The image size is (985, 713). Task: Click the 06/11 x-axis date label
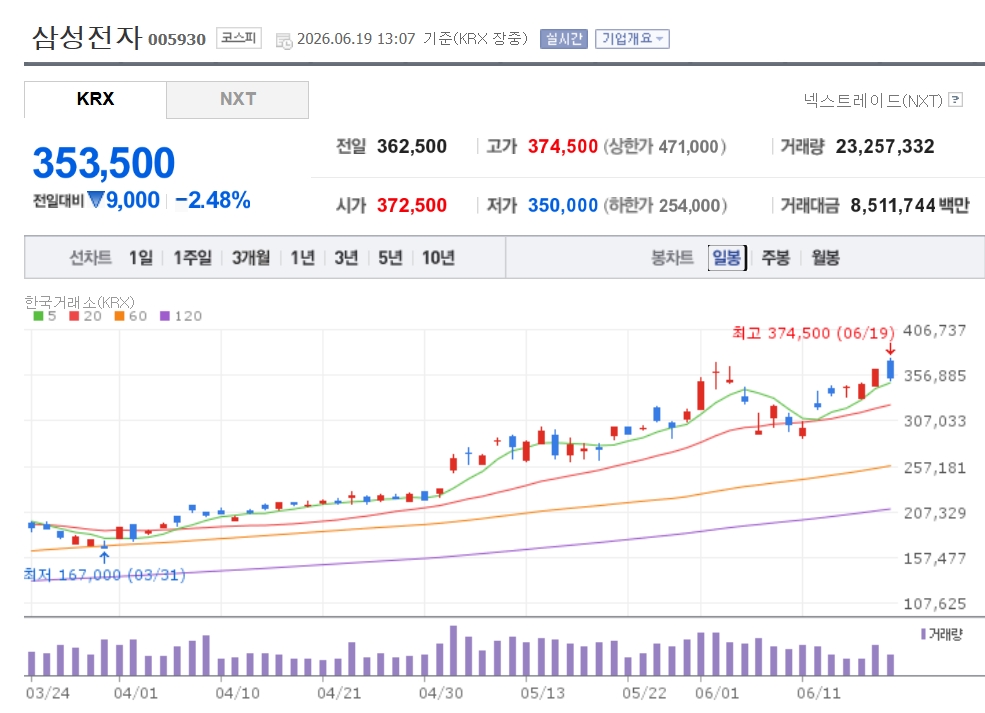[x=818, y=693]
